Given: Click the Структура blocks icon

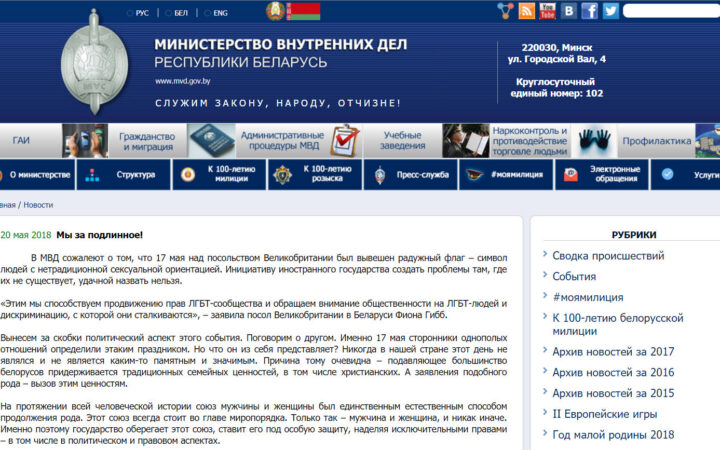Looking at the screenshot, I should (92, 175).
